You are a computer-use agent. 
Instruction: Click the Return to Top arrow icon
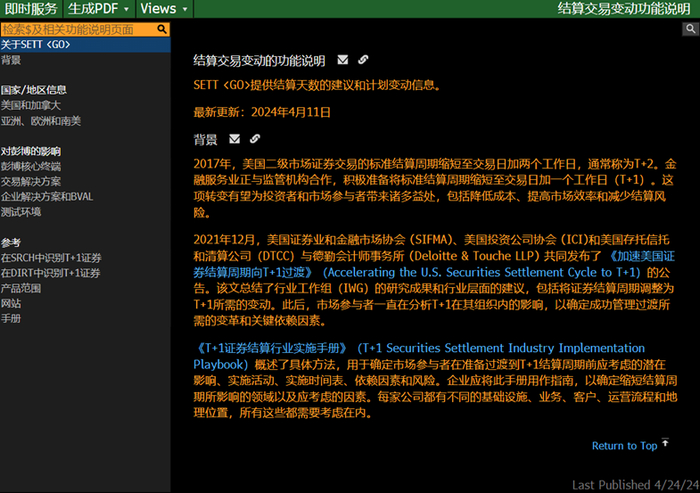[x=665, y=443]
